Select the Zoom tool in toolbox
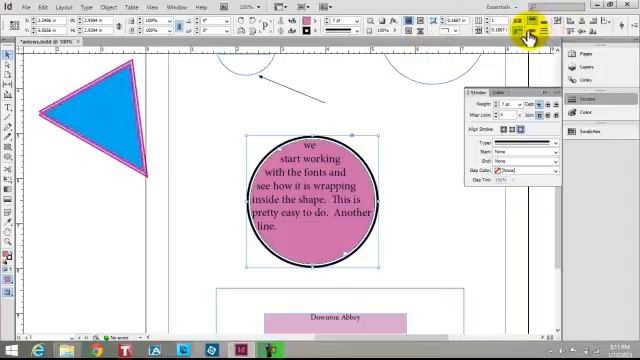This screenshot has width=640, height=360. coord(7,242)
